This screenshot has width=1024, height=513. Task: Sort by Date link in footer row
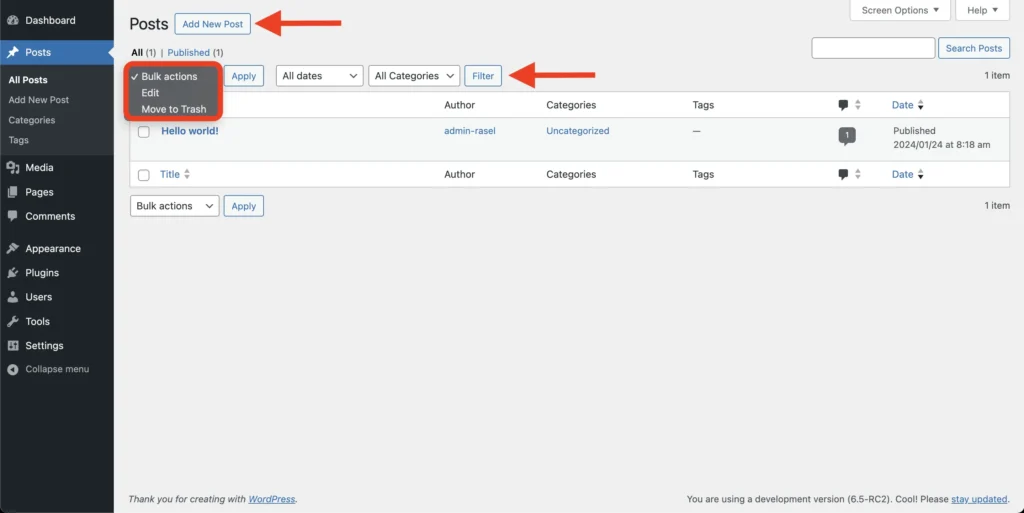tap(903, 174)
